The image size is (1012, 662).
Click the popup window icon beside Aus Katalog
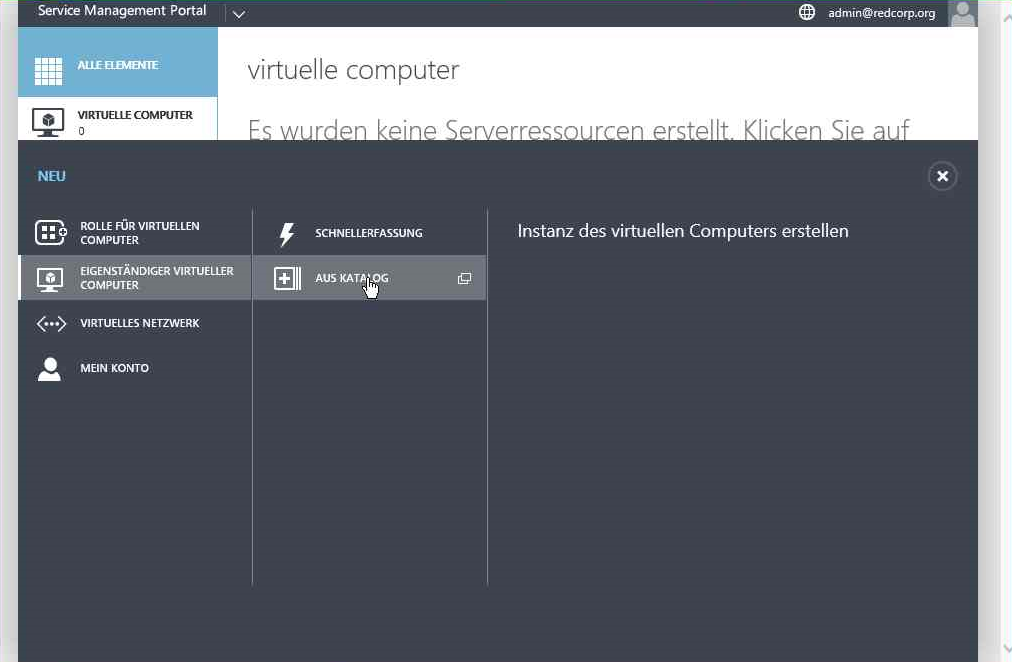[464, 279]
